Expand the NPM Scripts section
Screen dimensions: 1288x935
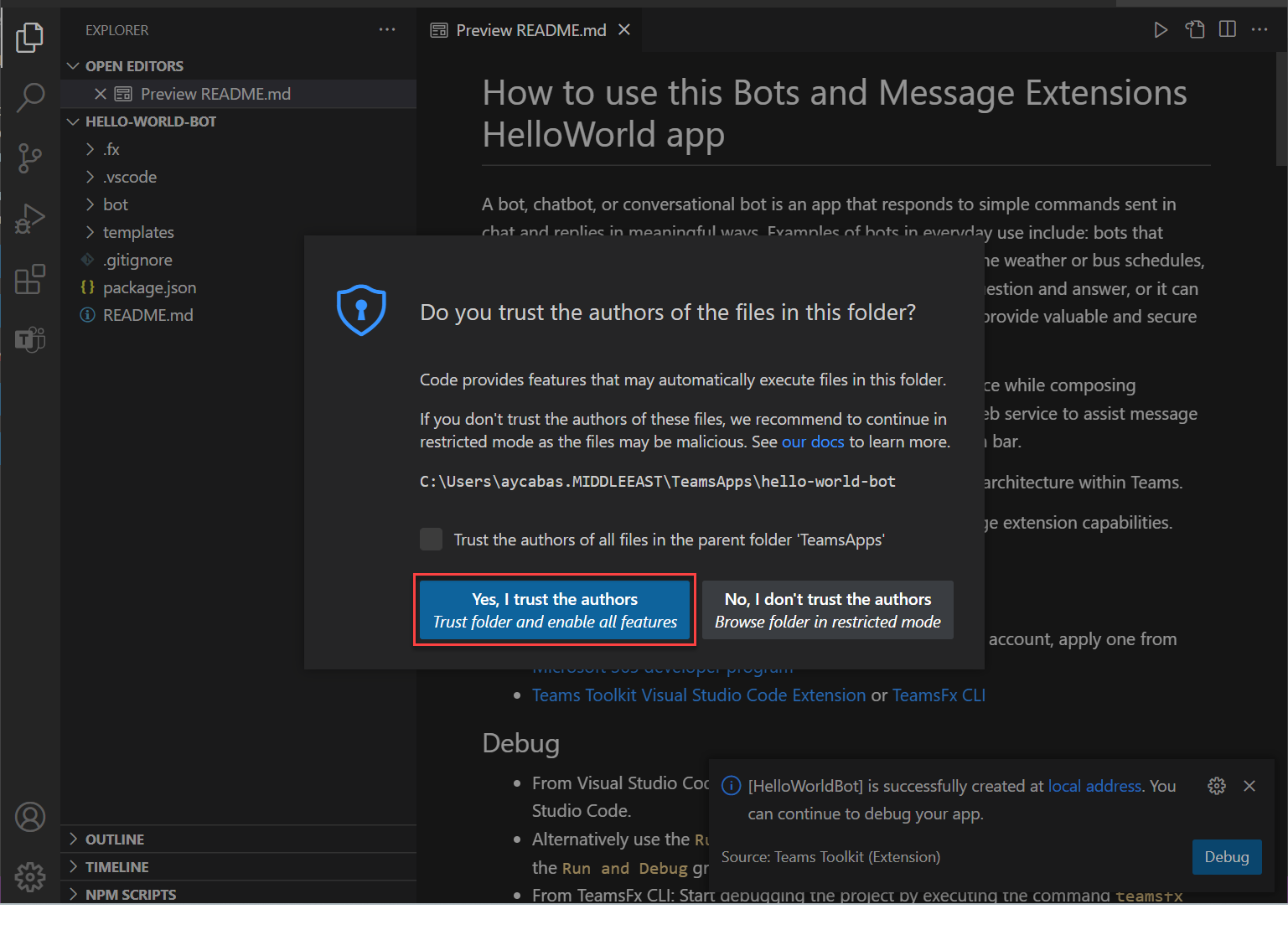238,894
